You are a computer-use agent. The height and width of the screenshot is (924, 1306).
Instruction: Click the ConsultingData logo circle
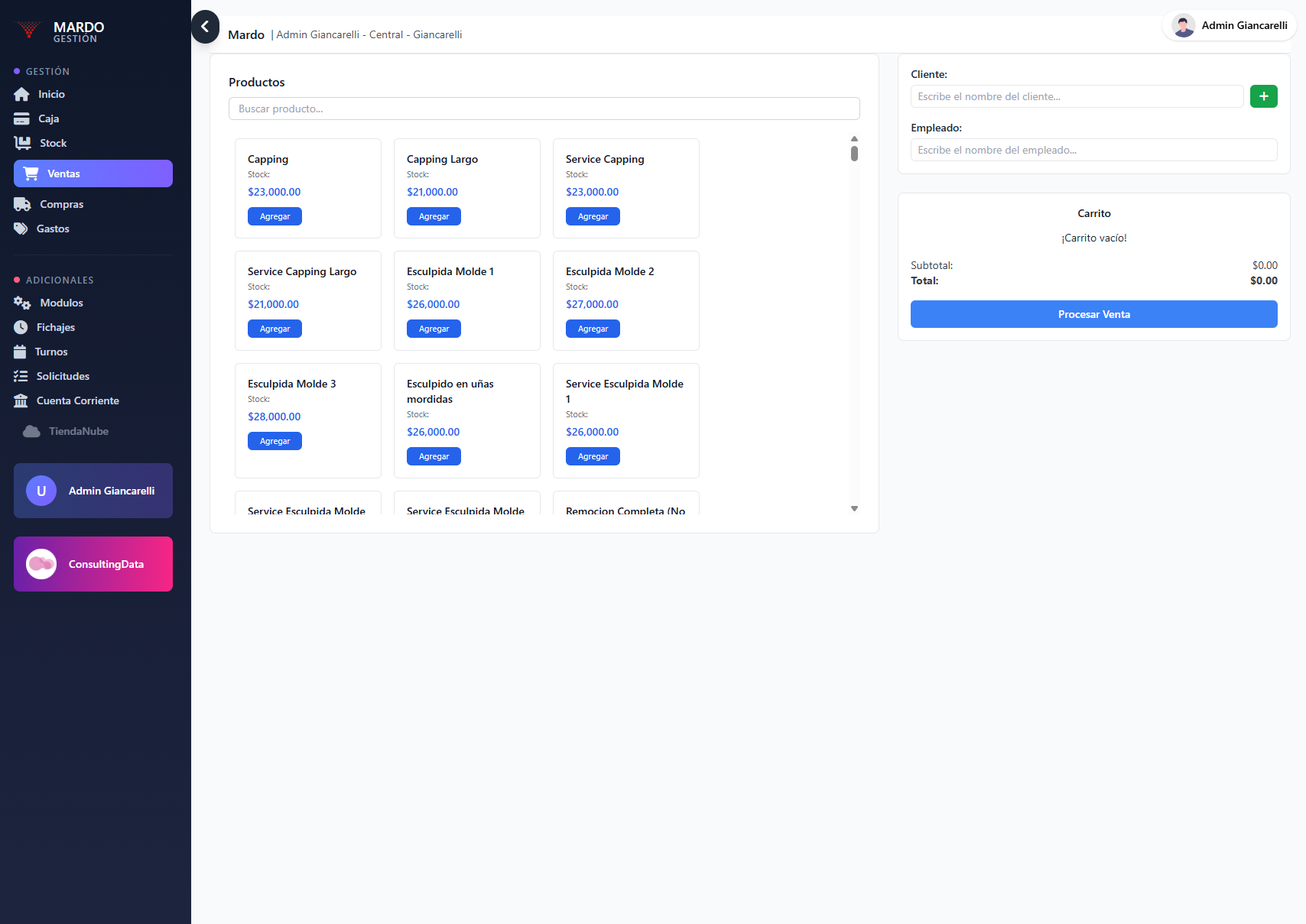[41, 564]
